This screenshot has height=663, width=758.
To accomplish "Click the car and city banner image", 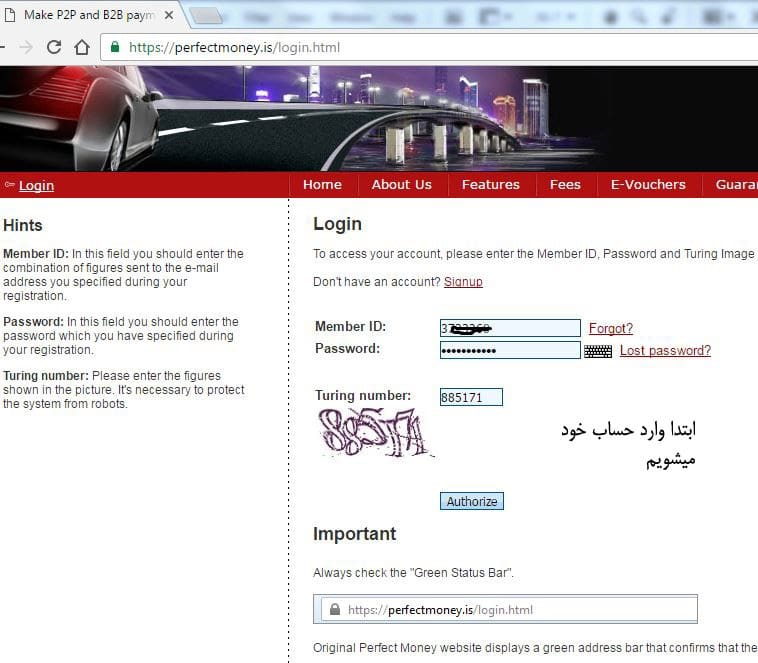I will 379,118.
